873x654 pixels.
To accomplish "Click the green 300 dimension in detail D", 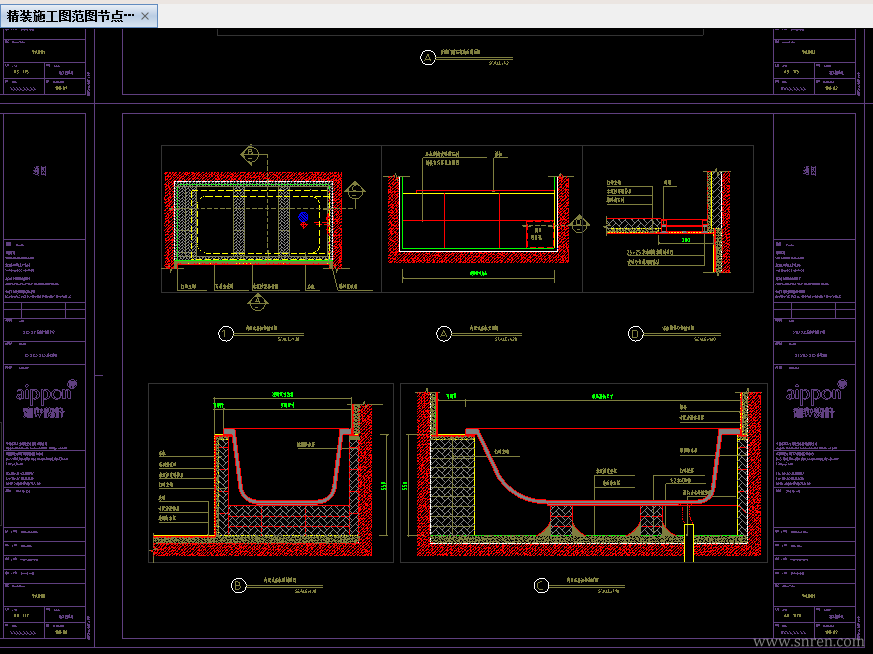I will click(x=686, y=240).
